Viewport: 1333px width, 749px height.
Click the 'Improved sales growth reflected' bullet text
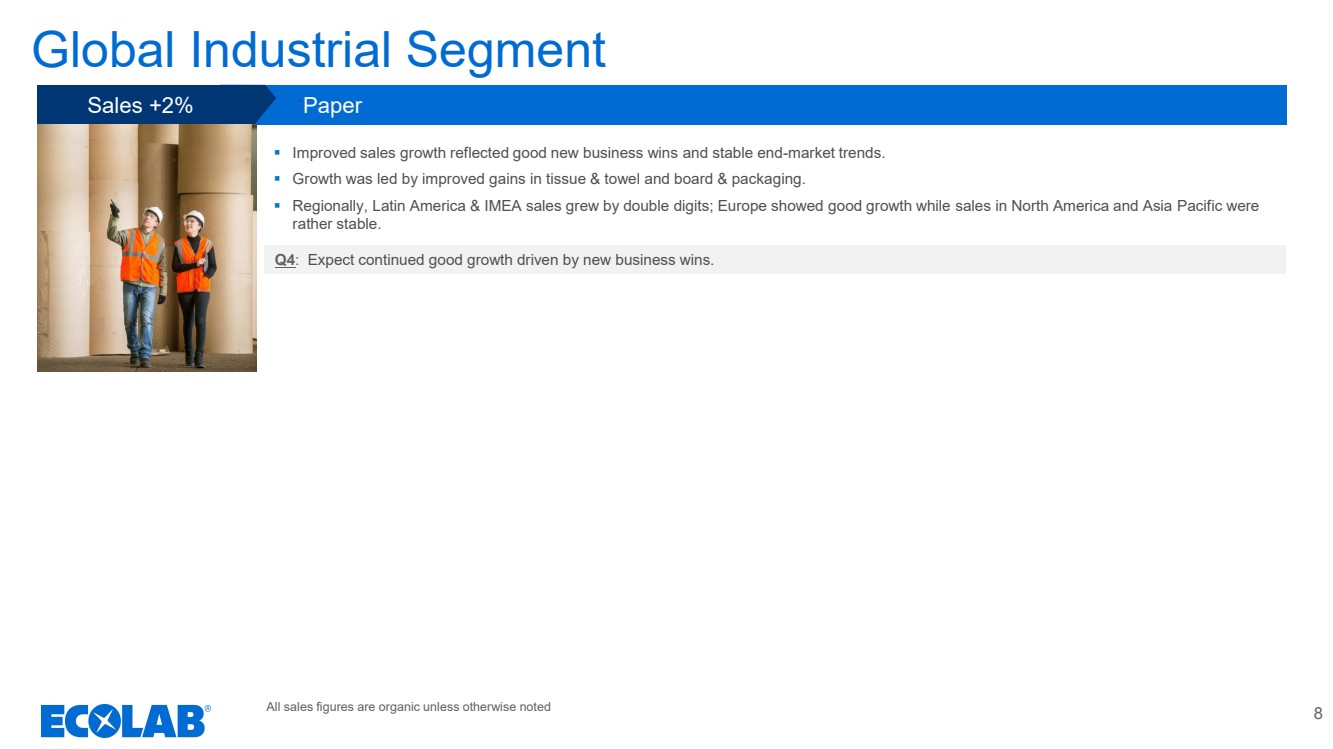point(588,153)
